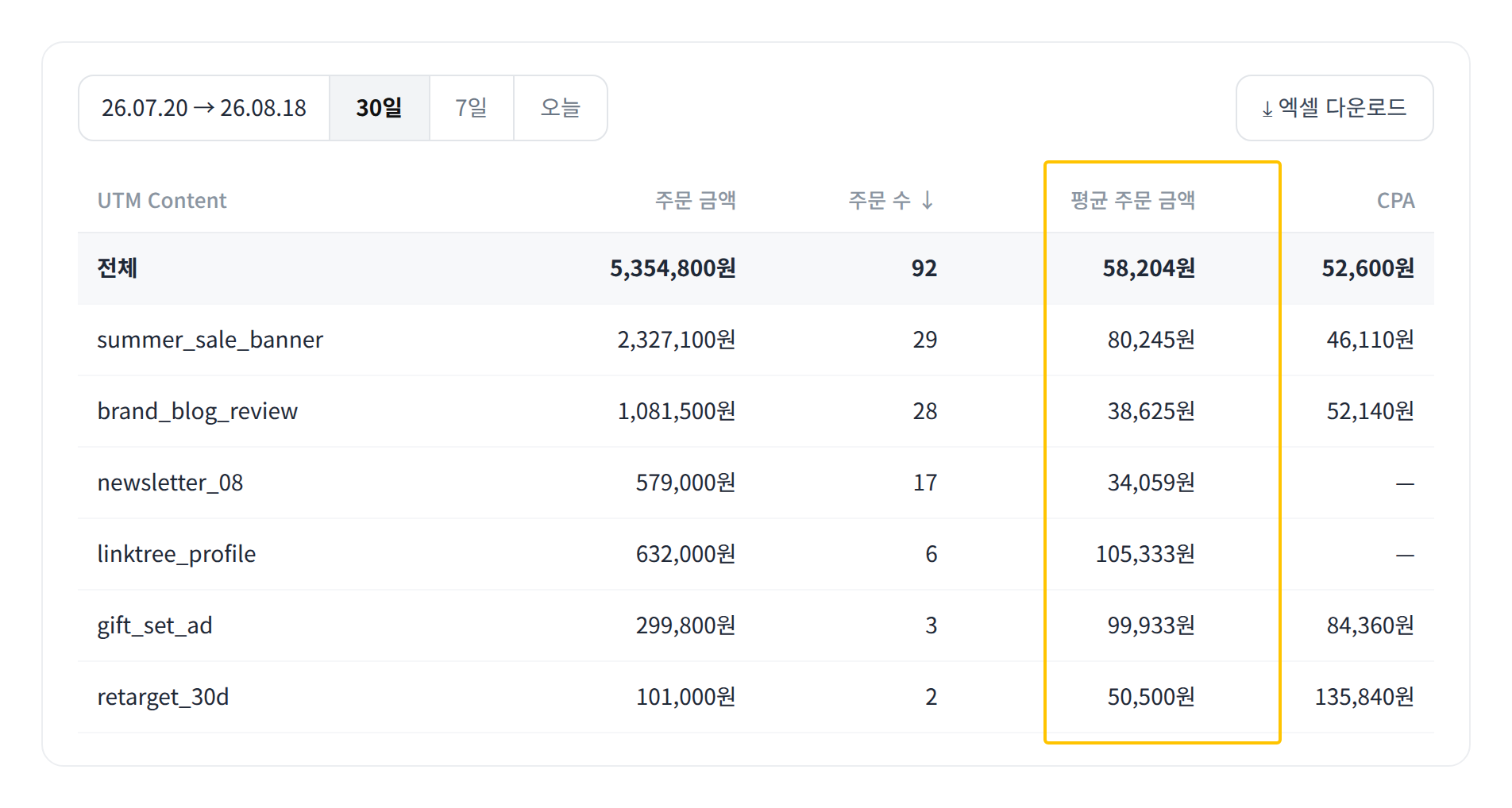
Task: Click the brand_blog_review row name
Action: pos(198,412)
